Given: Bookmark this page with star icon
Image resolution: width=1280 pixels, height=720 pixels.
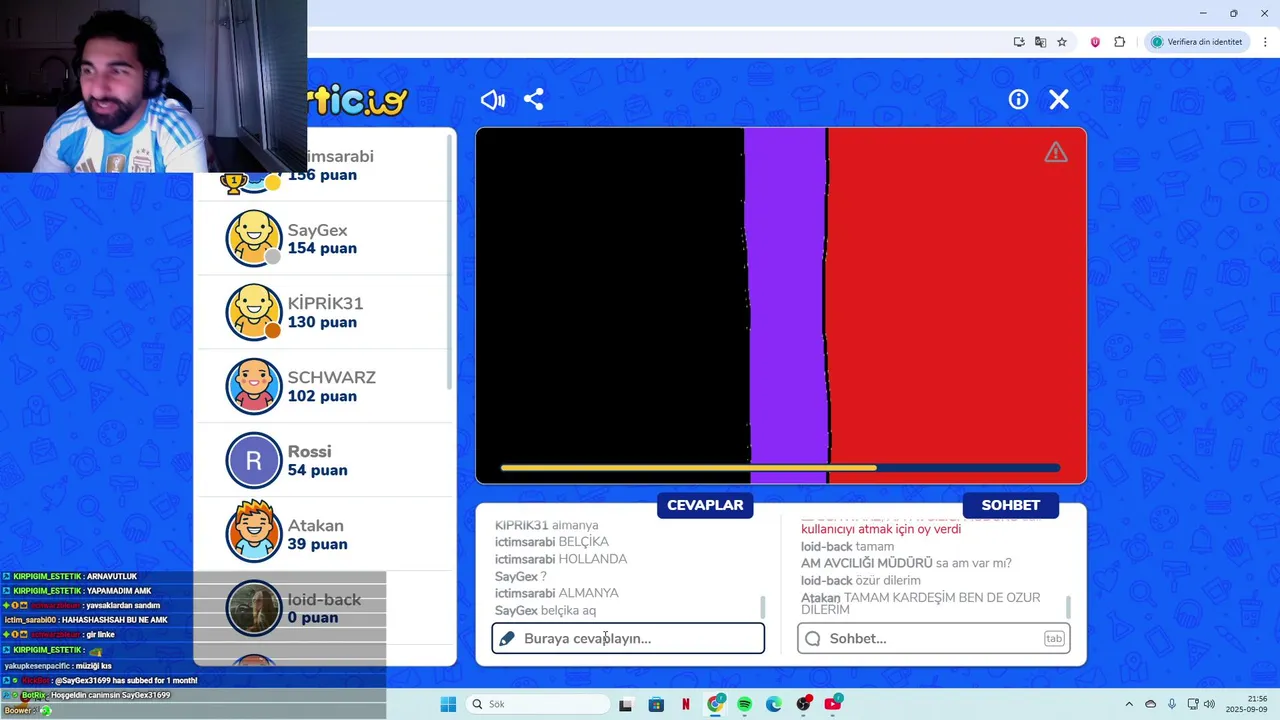Looking at the screenshot, I should pos(1062,42).
